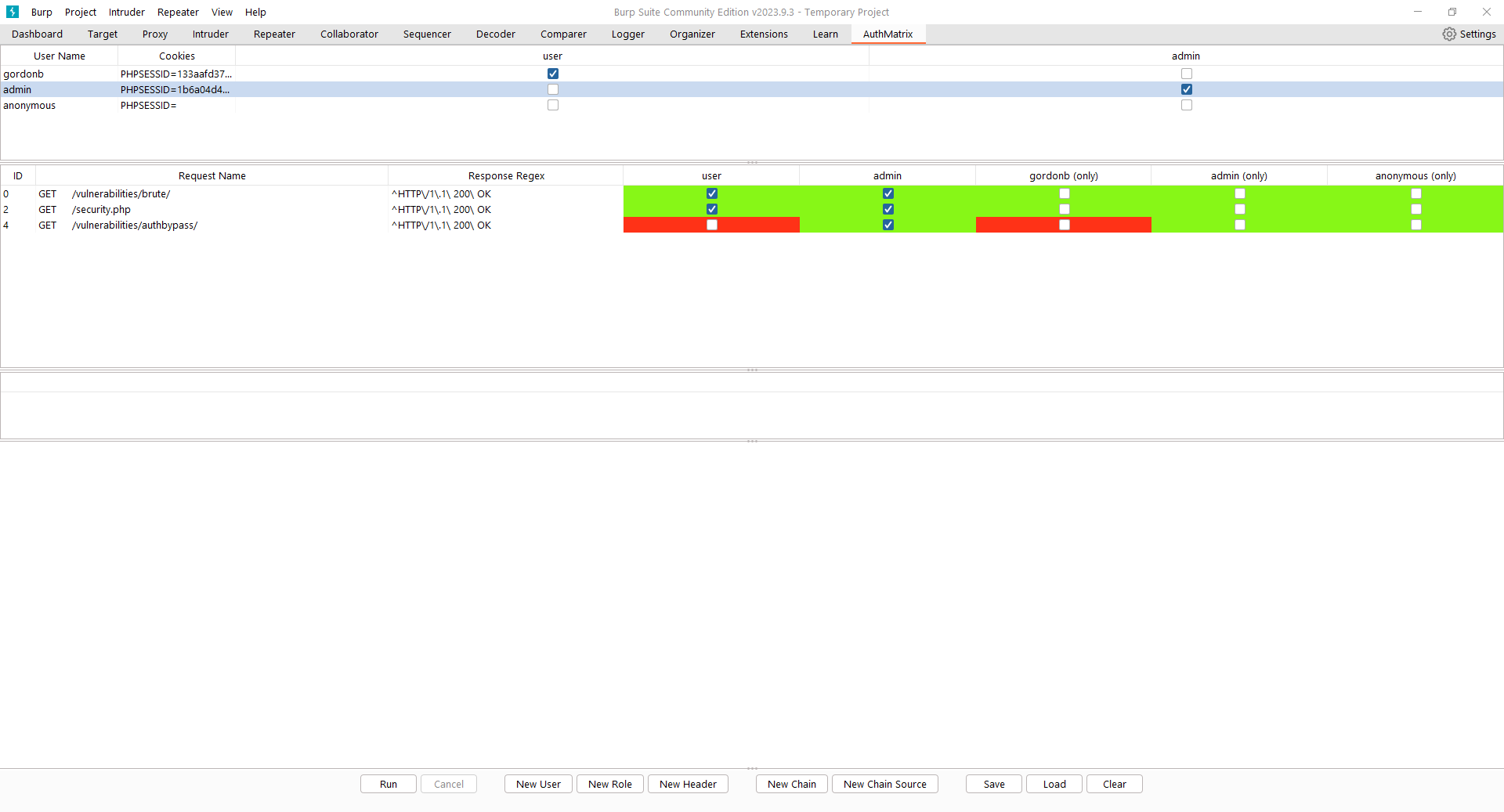The width and height of the screenshot is (1504, 812).
Task: Open the Repeater menu in menu bar
Action: click(x=178, y=12)
